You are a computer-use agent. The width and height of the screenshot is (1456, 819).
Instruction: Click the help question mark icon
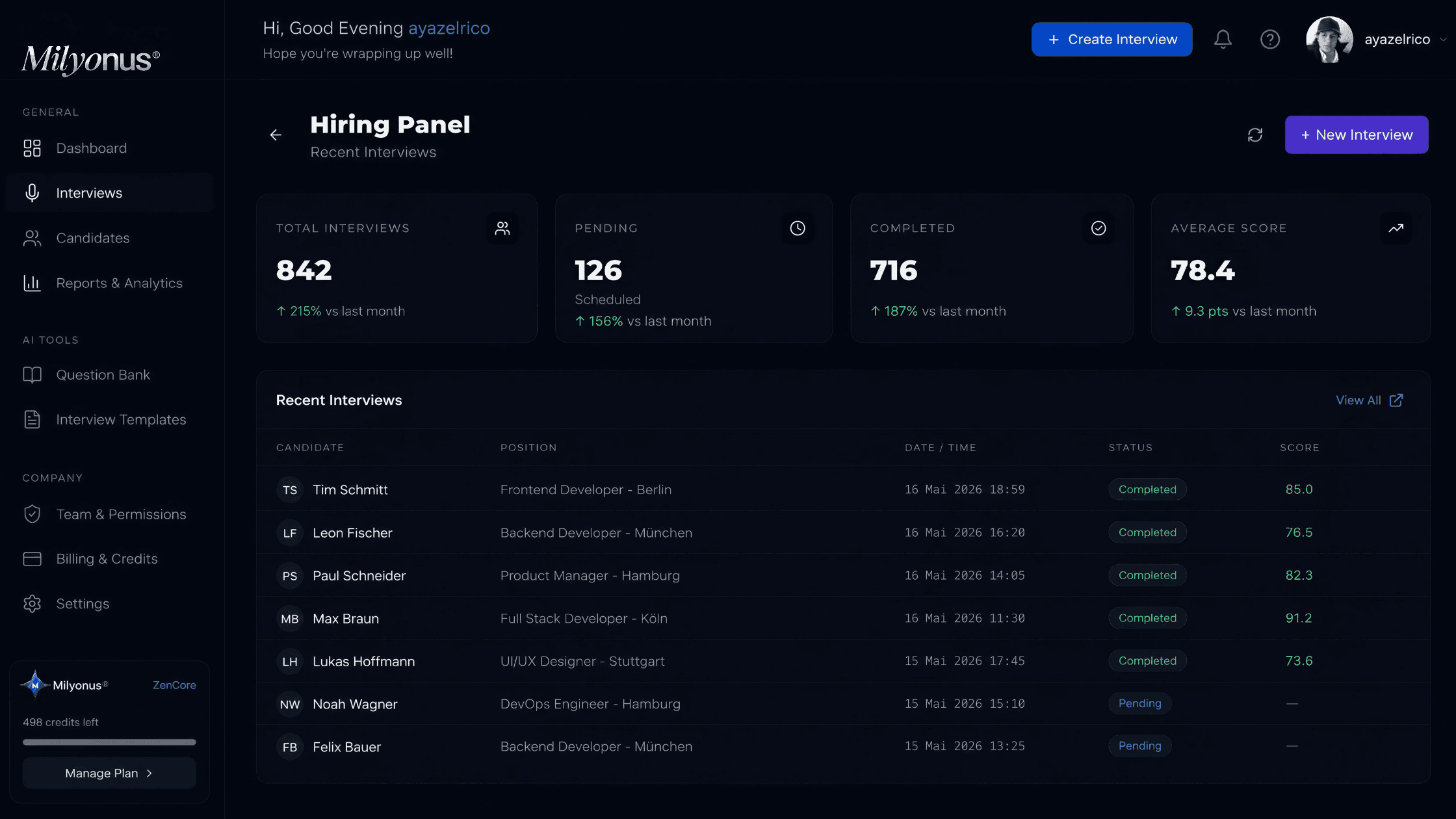[x=1269, y=40]
